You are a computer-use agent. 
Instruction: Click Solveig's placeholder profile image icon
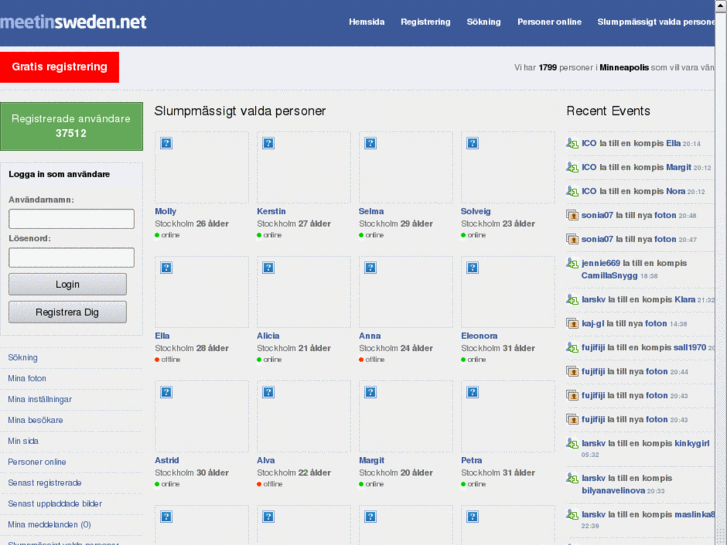point(472,143)
